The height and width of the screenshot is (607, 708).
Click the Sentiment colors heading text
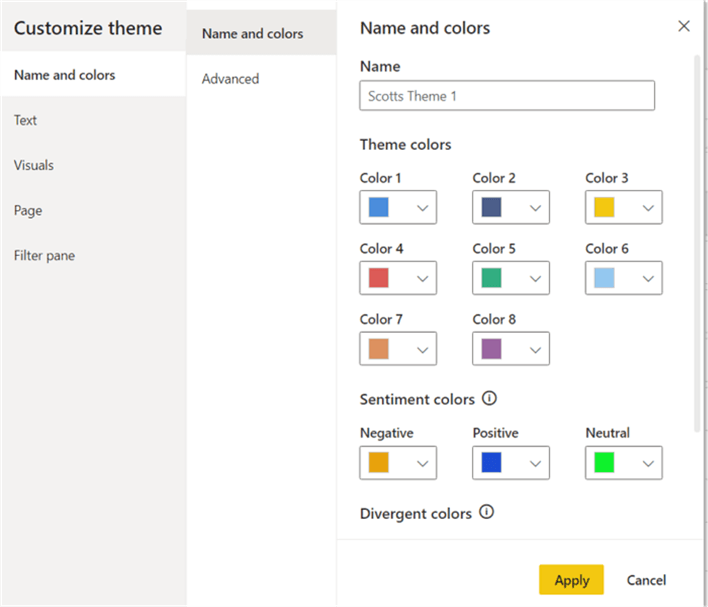point(417,399)
